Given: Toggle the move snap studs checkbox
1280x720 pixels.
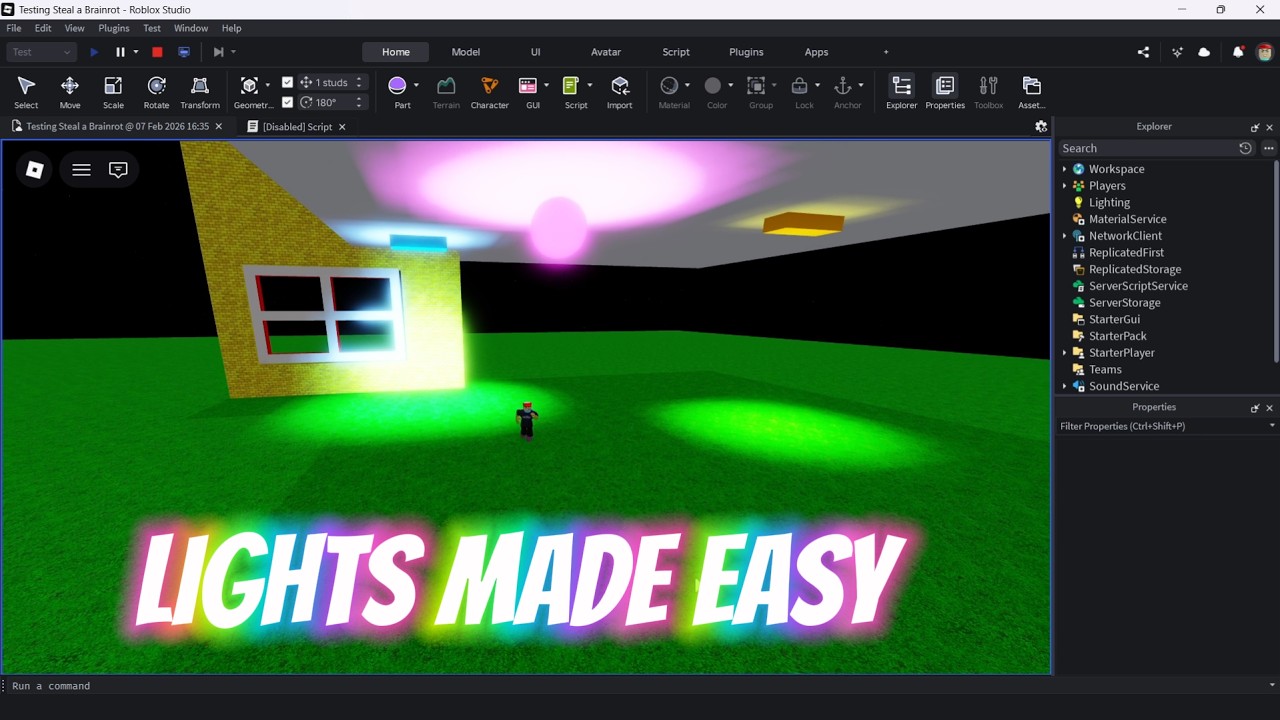Looking at the screenshot, I should pyautogui.click(x=288, y=82).
